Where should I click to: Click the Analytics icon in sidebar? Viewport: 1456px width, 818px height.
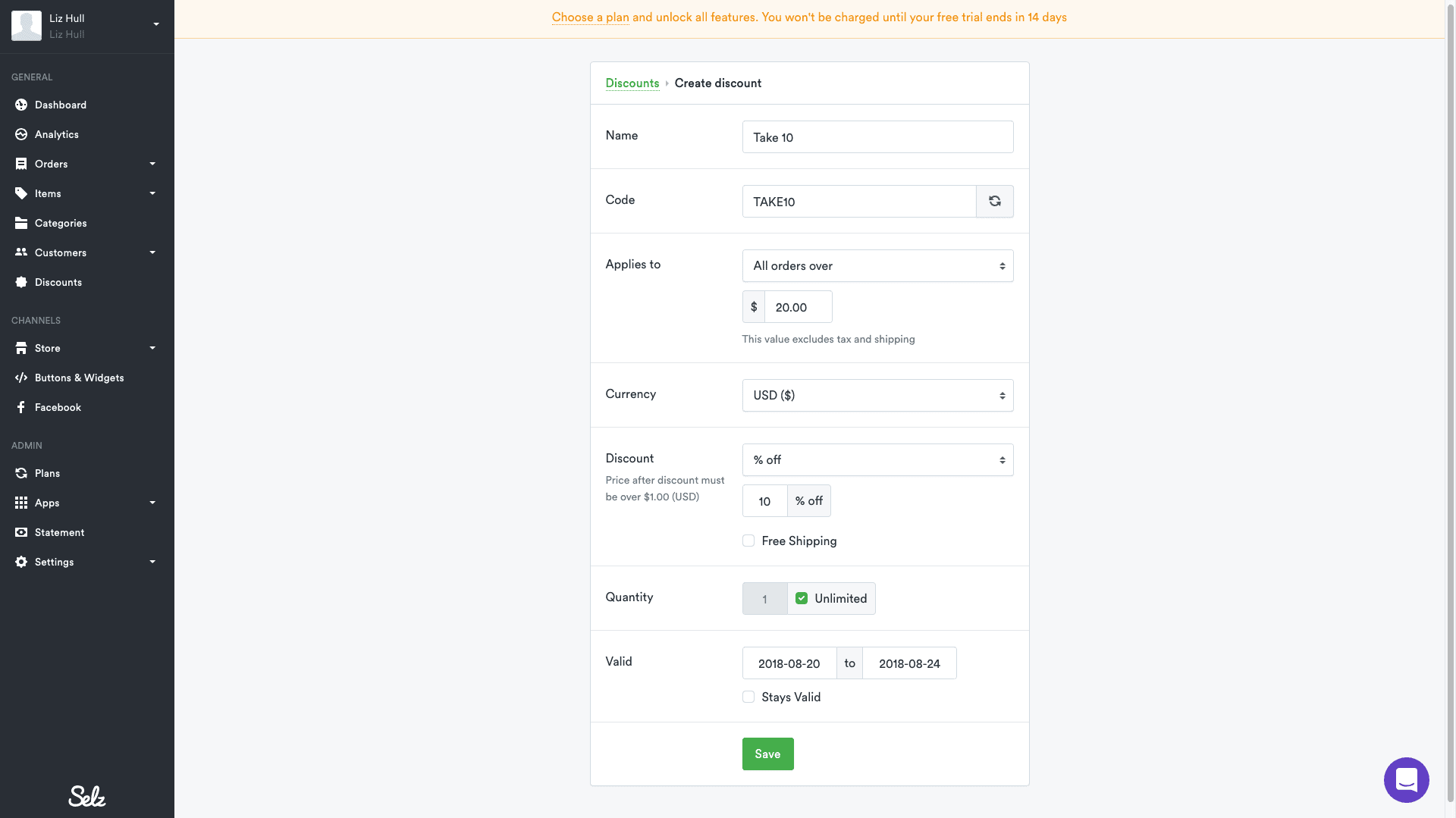click(x=21, y=134)
